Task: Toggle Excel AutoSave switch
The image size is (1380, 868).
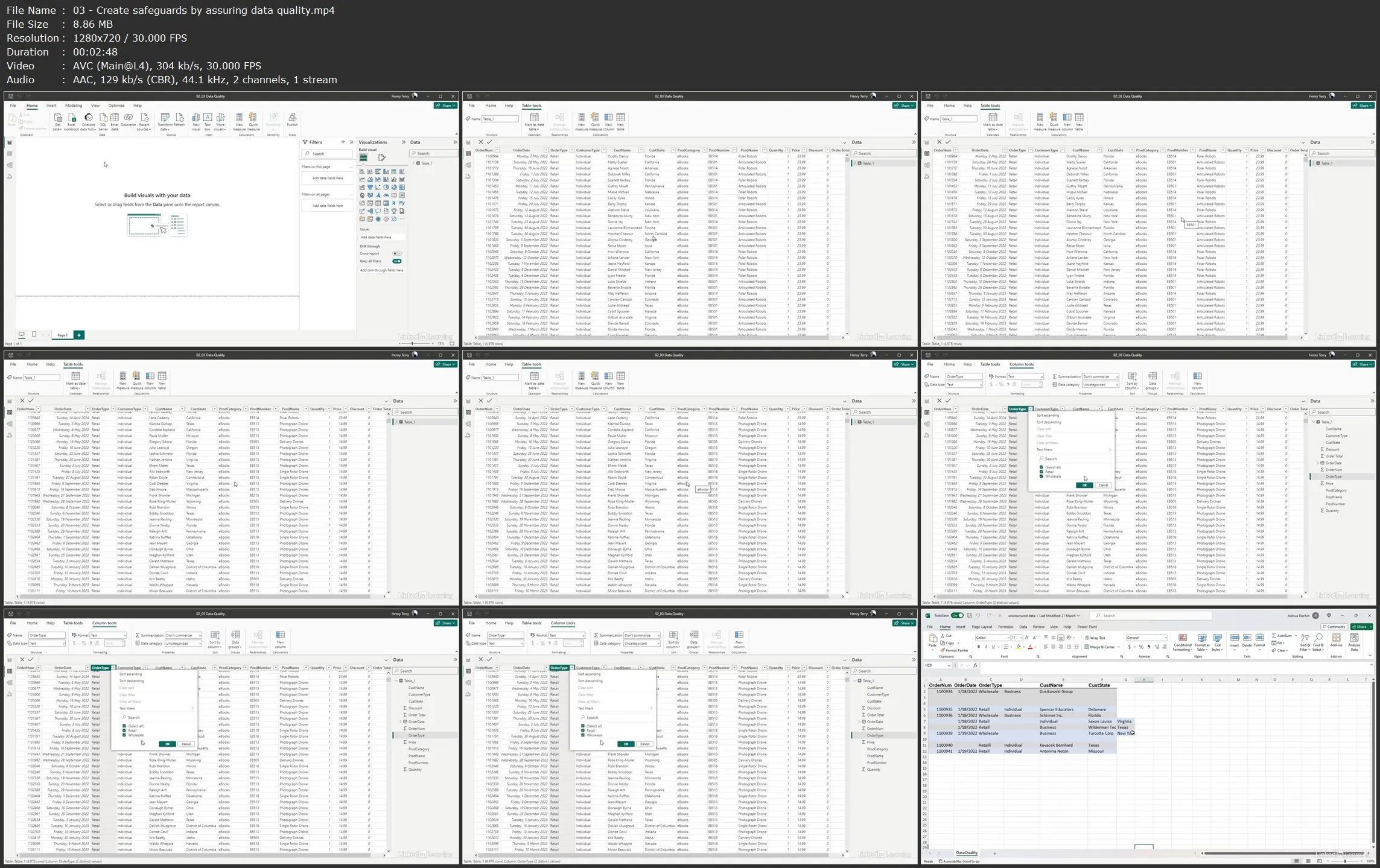Action: [x=957, y=616]
